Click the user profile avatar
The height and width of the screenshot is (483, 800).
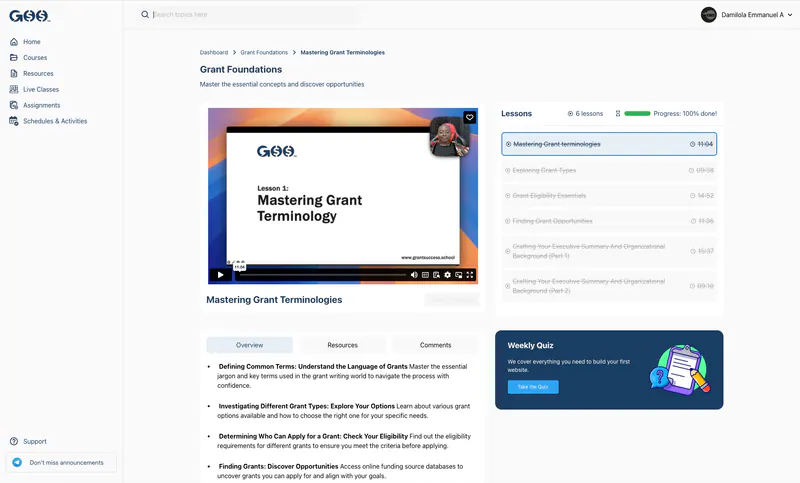[708, 15]
